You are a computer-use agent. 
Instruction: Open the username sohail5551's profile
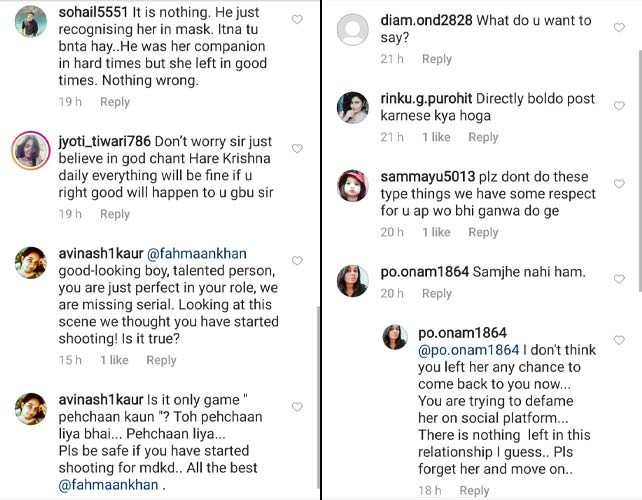93,12
